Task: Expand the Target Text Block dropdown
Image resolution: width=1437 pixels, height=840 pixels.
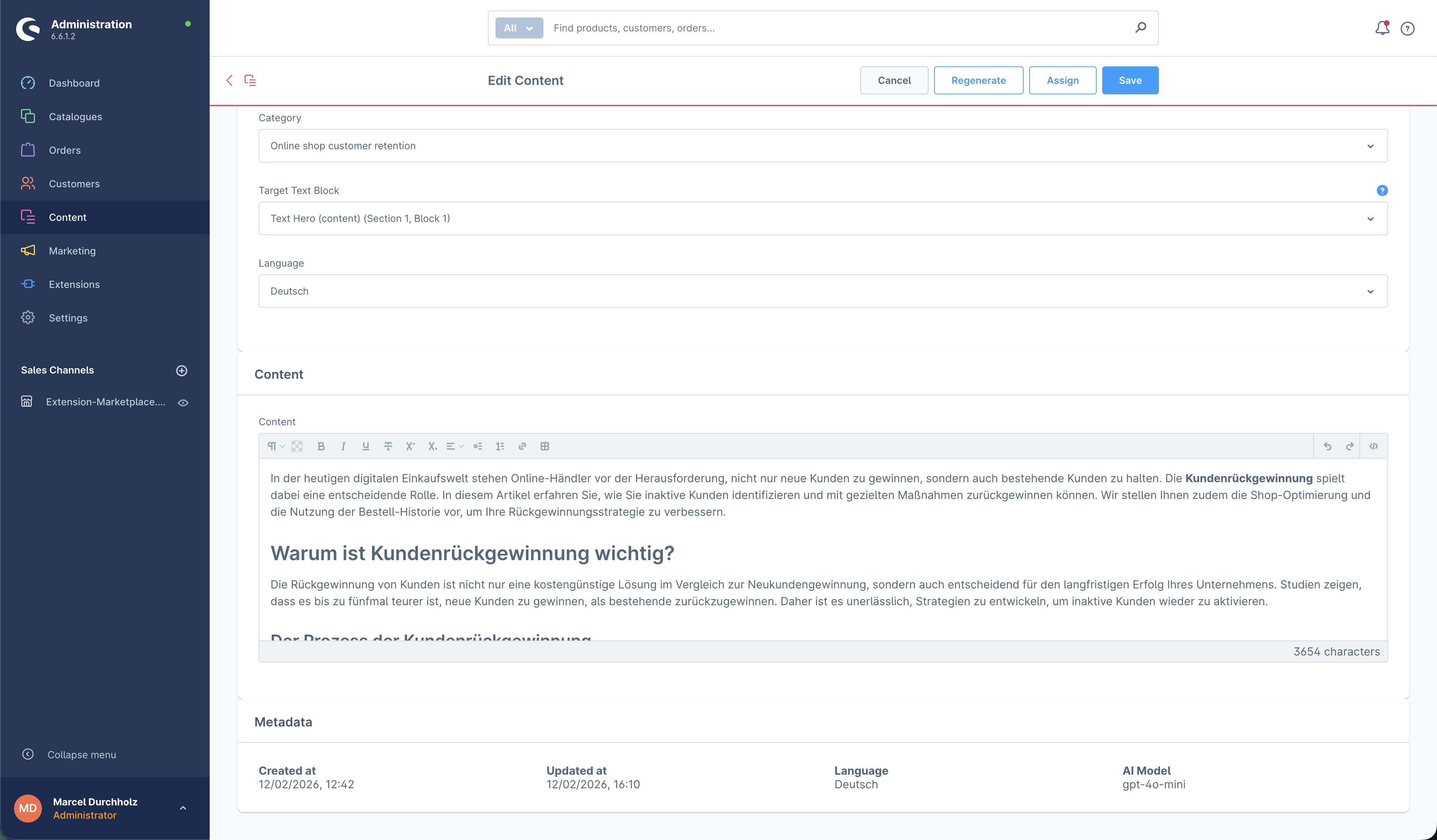Action: coord(822,218)
